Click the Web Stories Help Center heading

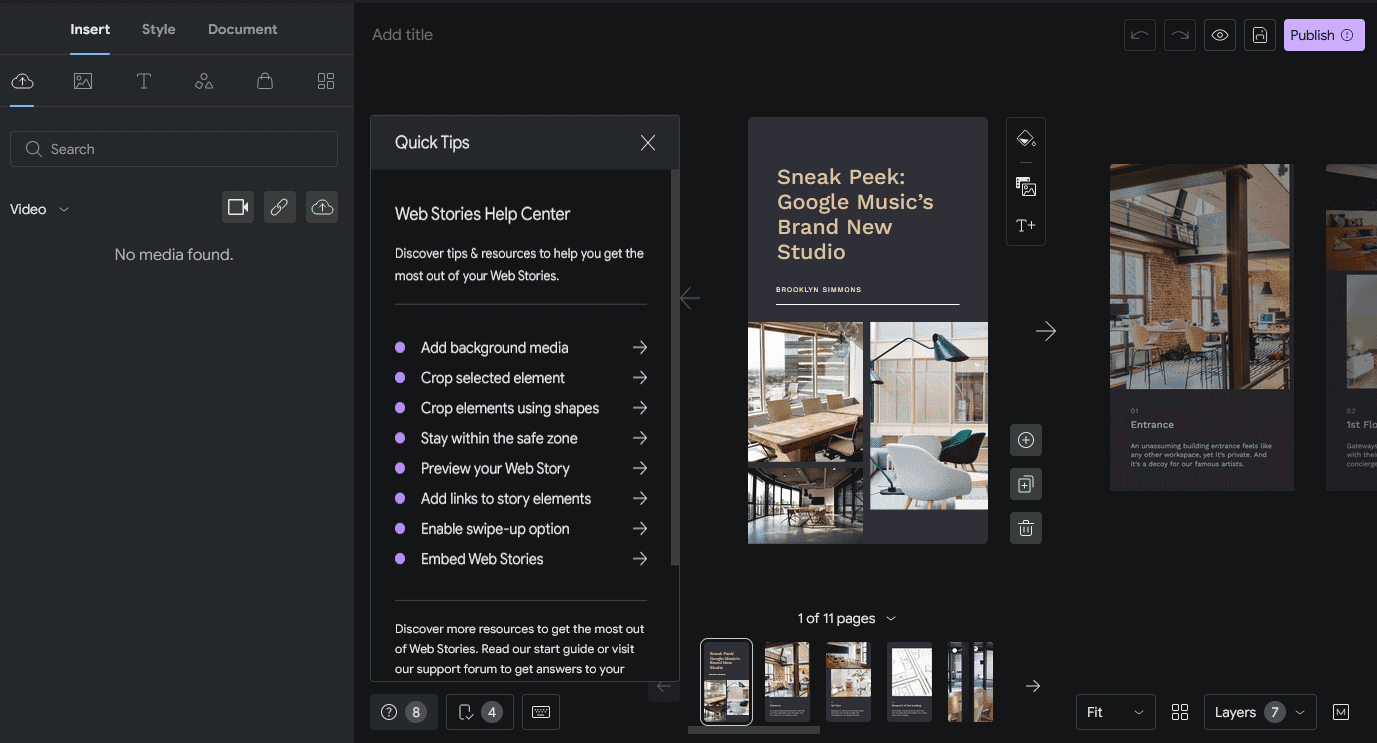coord(483,214)
